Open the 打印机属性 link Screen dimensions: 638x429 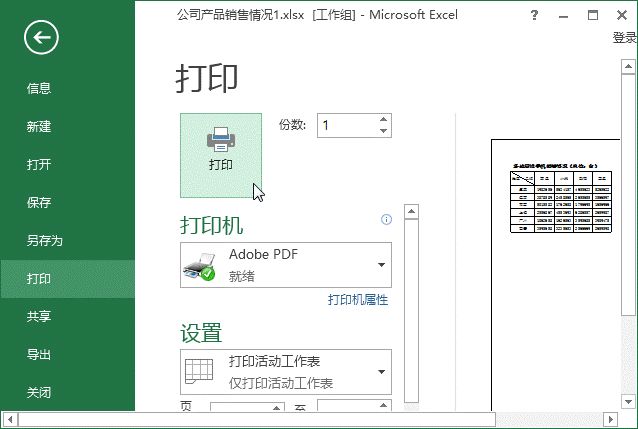358,300
